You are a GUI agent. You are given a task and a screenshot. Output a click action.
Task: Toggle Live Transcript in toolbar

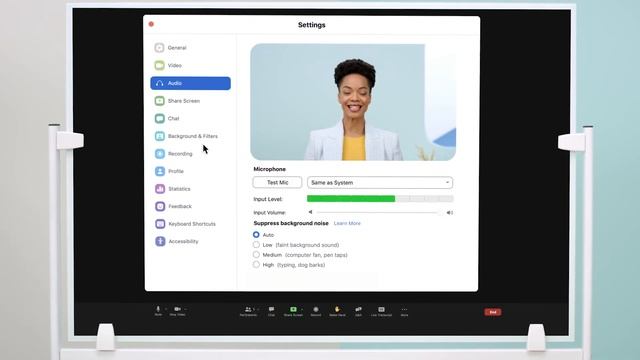pyautogui.click(x=381, y=311)
